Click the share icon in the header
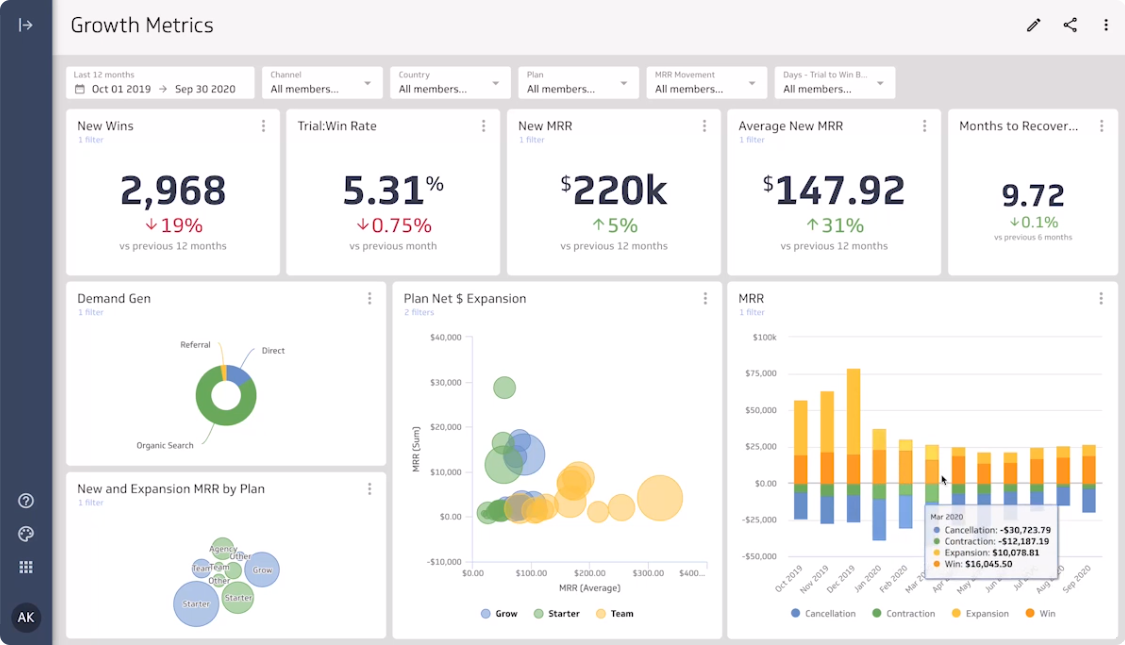 click(x=1070, y=25)
